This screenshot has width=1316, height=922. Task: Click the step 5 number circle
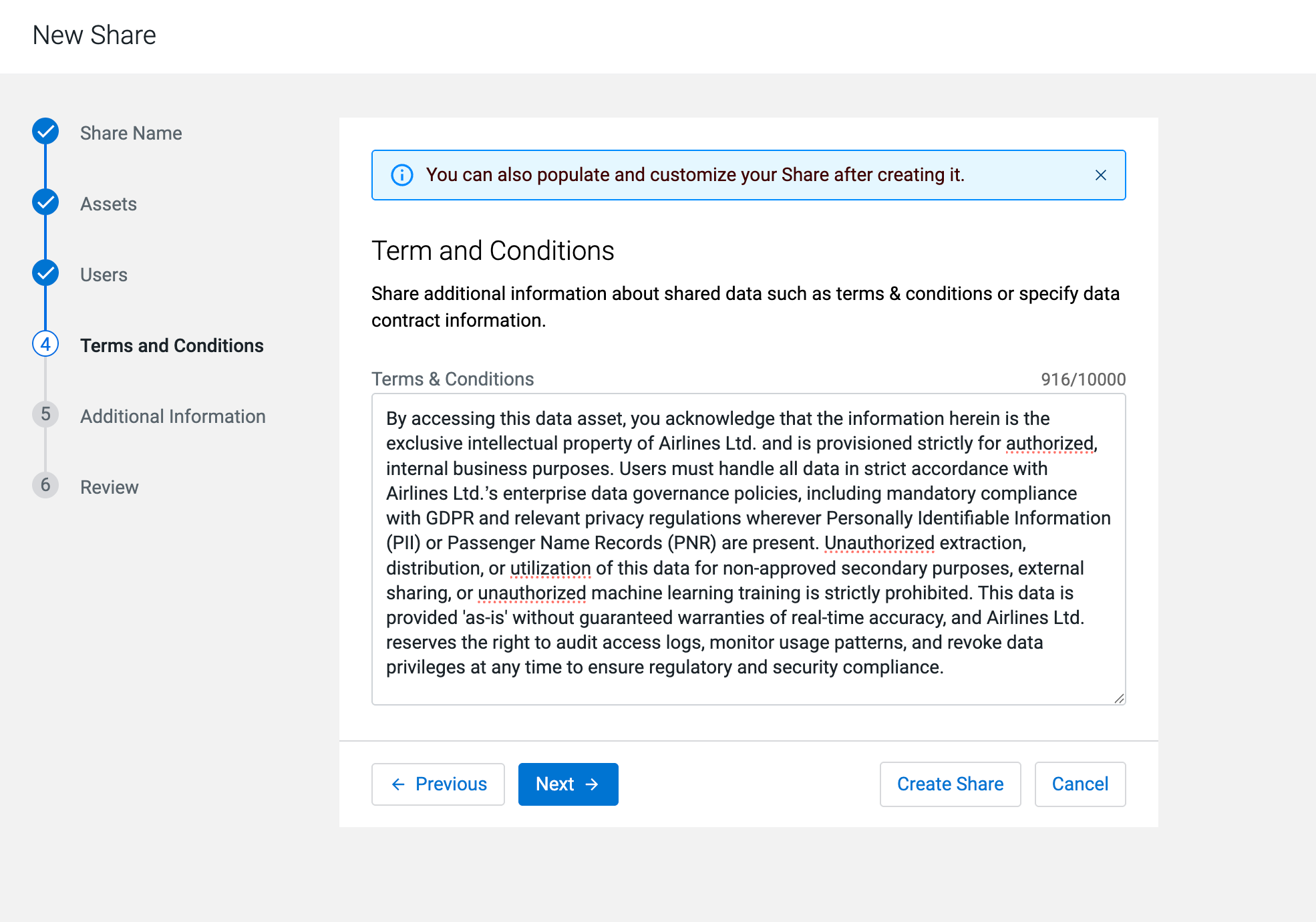(45, 415)
